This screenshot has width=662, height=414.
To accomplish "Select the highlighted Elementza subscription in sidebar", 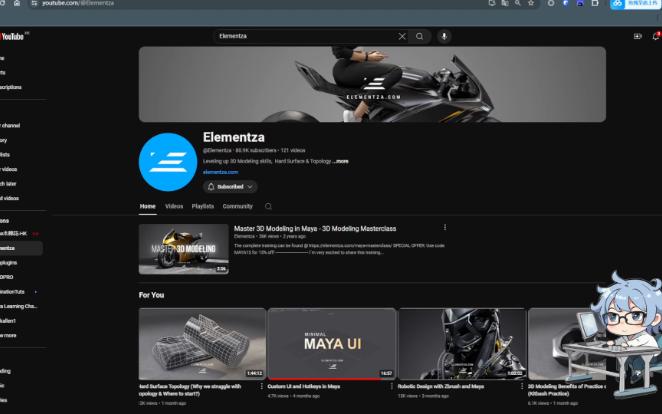I will click(21, 248).
